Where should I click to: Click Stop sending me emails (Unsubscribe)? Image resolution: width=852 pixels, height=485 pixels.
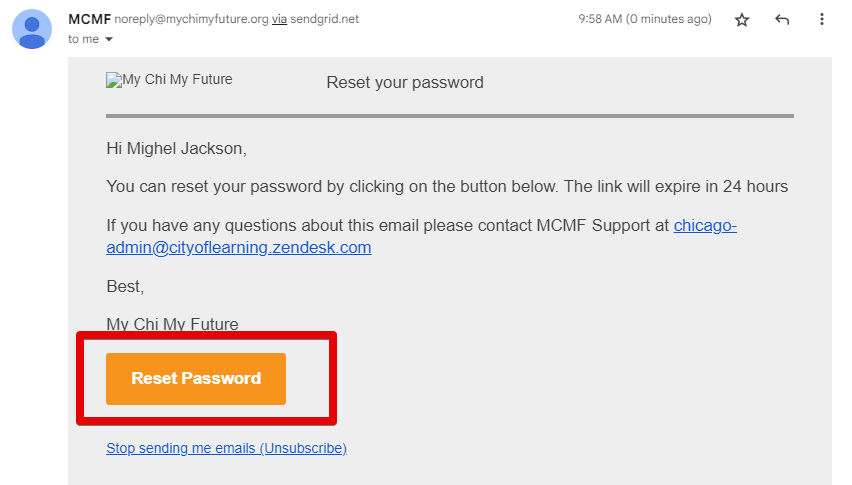point(226,448)
